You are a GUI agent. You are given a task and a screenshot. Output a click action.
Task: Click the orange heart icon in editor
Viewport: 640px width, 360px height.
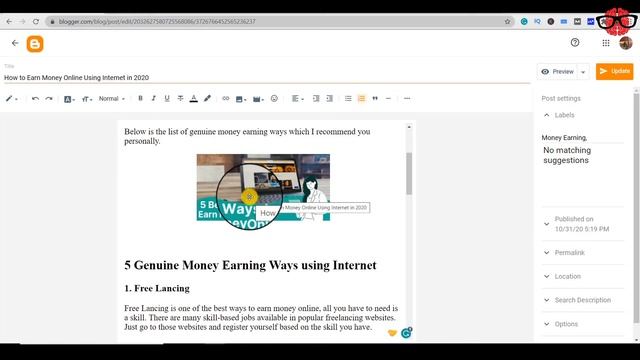point(392,333)
